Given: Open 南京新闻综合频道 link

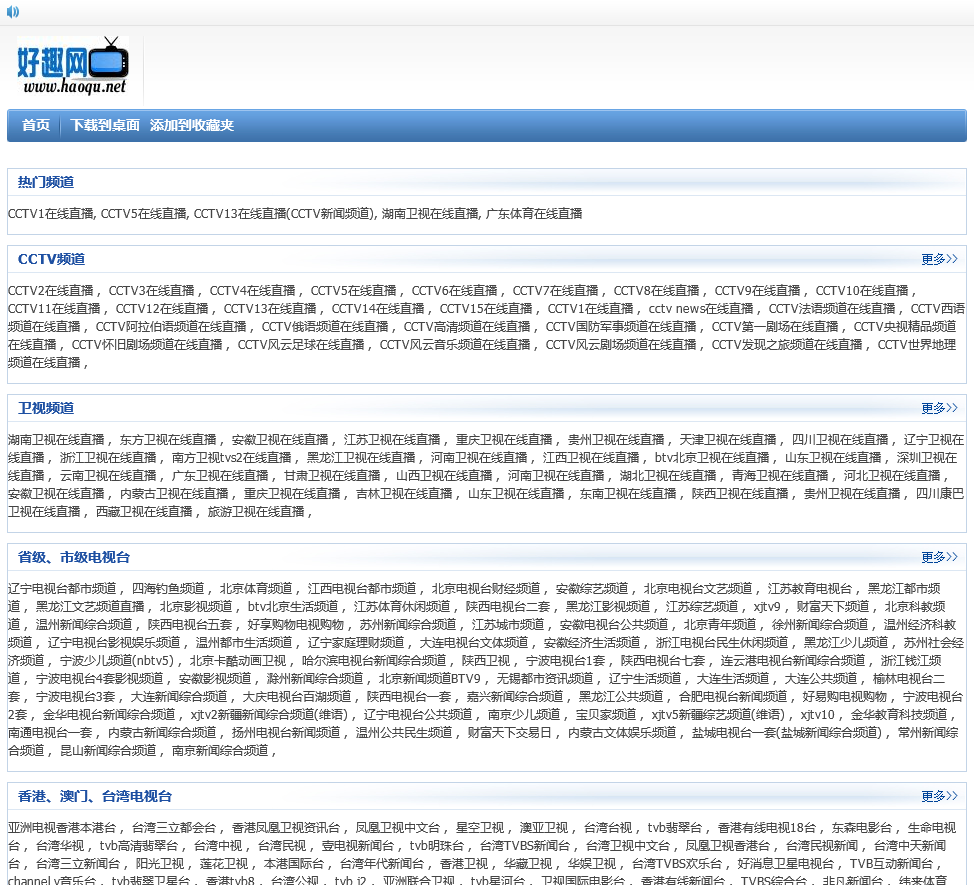Looking at the screenshot, I should (x=220, y=751).
